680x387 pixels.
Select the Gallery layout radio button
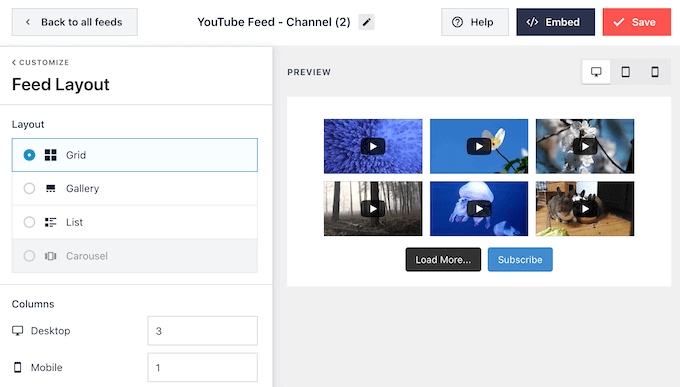click(29, 188)
